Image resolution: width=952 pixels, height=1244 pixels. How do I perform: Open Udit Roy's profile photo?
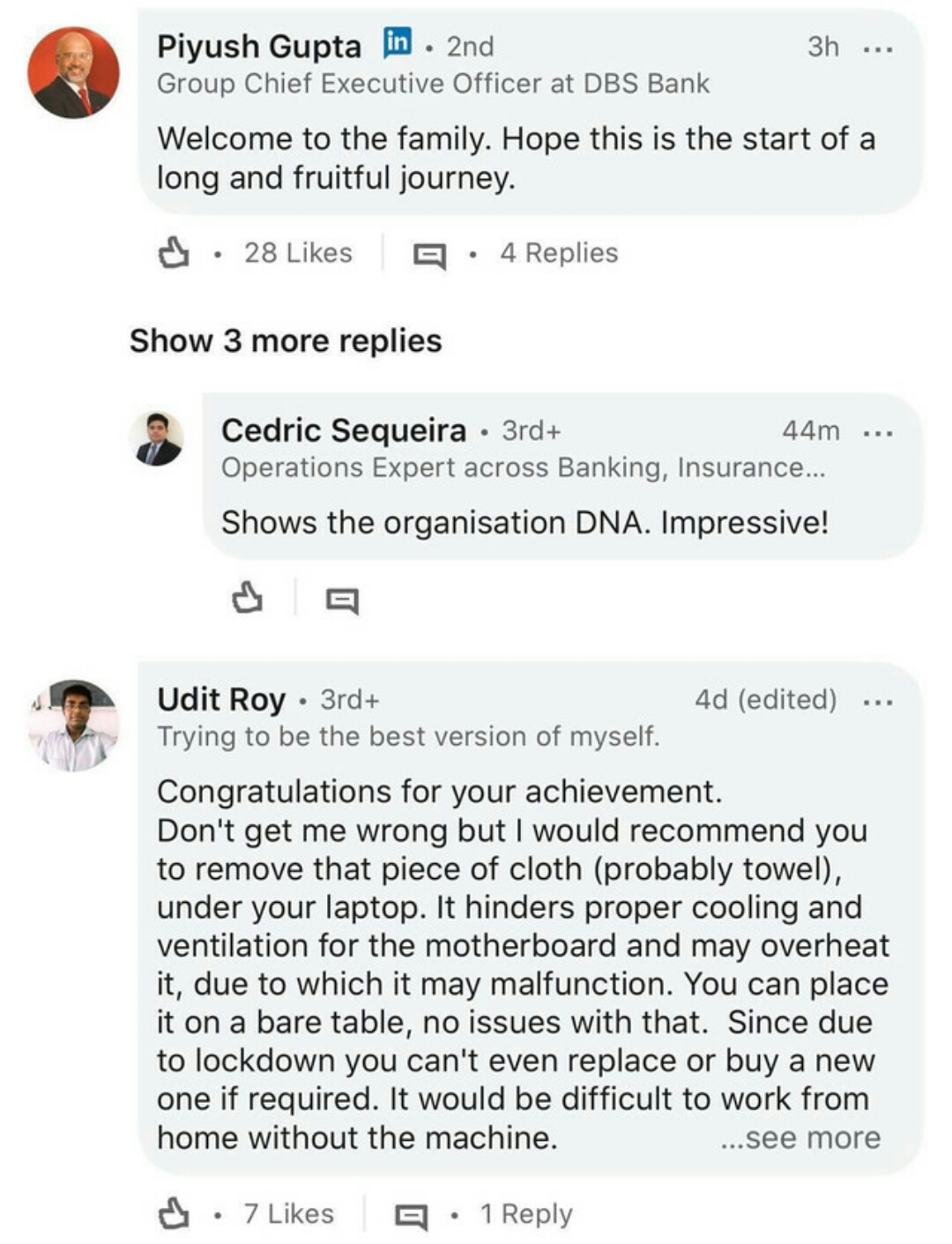tap(74, 726)
